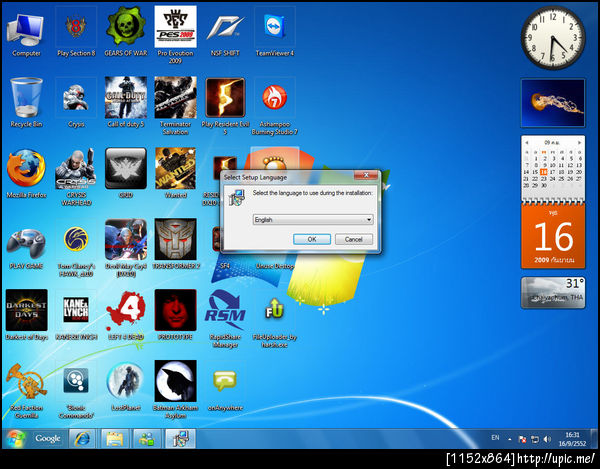Open the jellyfish slideshow gadget
The image size is (600, 469).
click(553, 103)
